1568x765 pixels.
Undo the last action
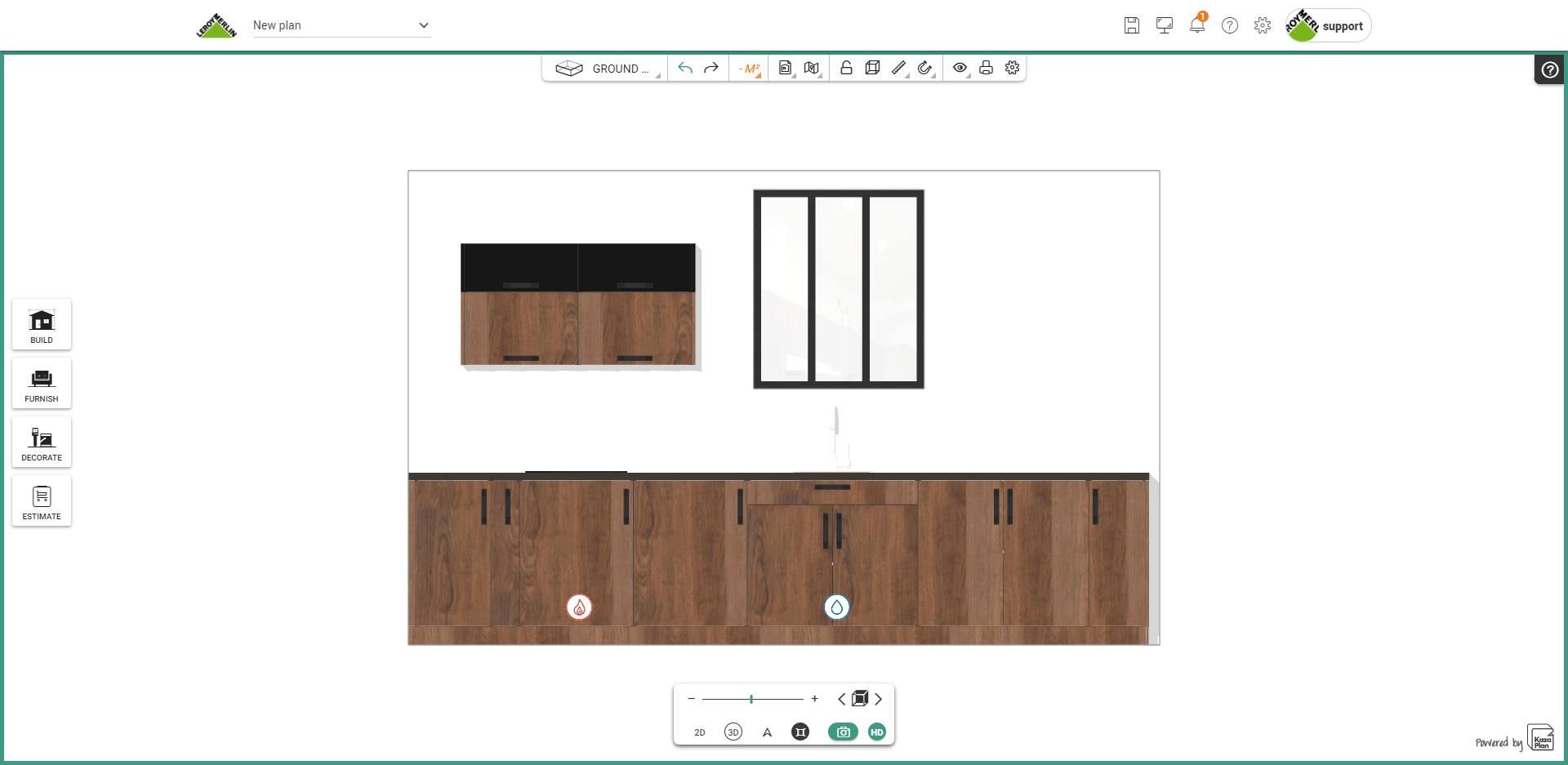[685, 69]
